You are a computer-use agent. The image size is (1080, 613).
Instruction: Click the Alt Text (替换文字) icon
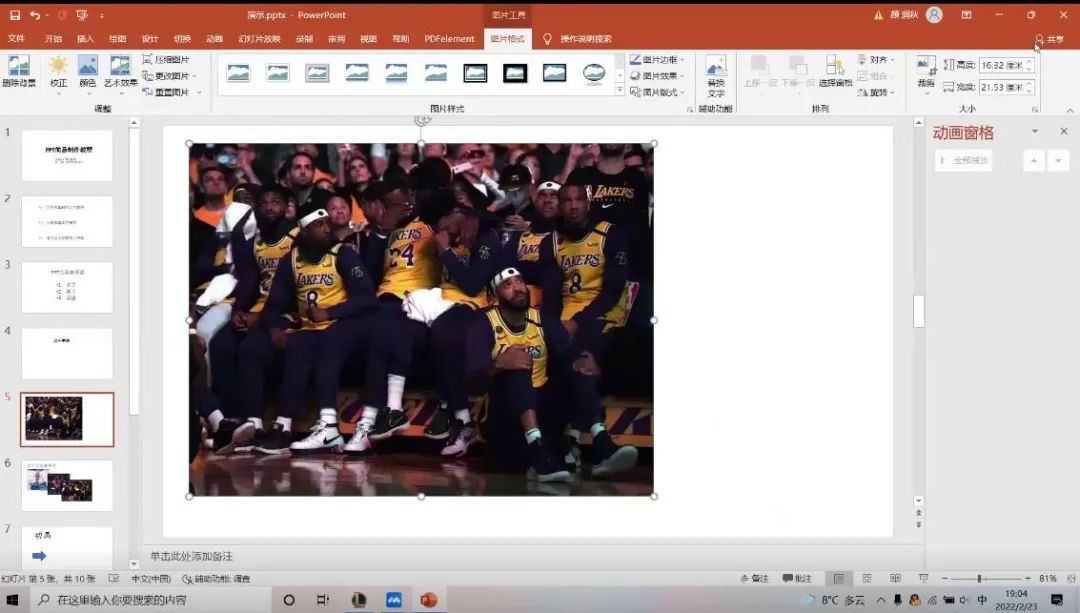pyautogui.click(x=716, y=70)
